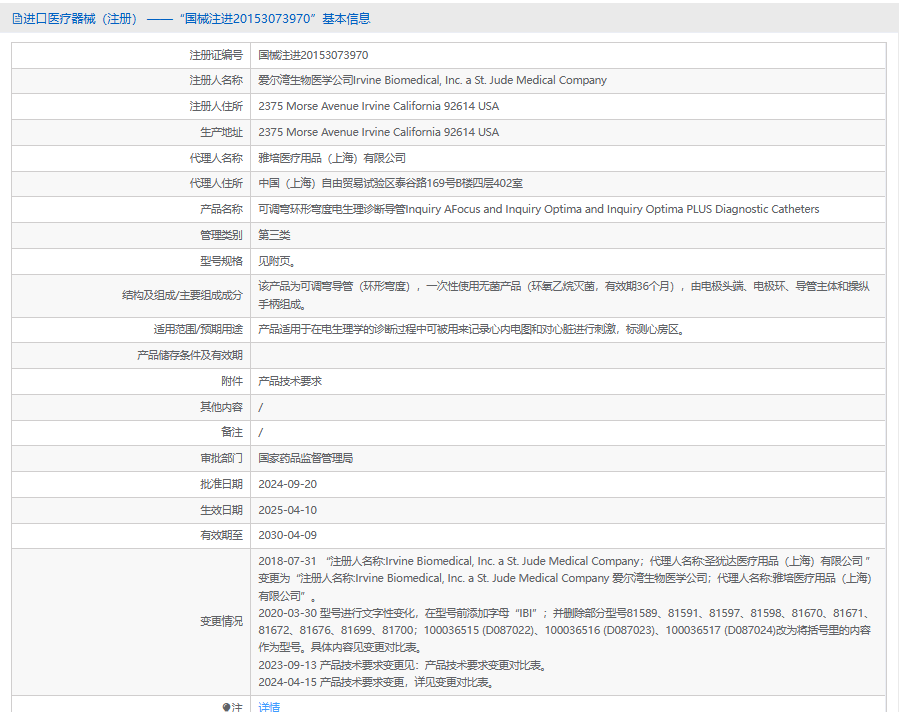Viewport: 900px width, 712px height.
Task: Click 雅培医疗用品（上海）有限公司 in 代理人名称 row
Action: pyautogui.click(x=332, y=158)
